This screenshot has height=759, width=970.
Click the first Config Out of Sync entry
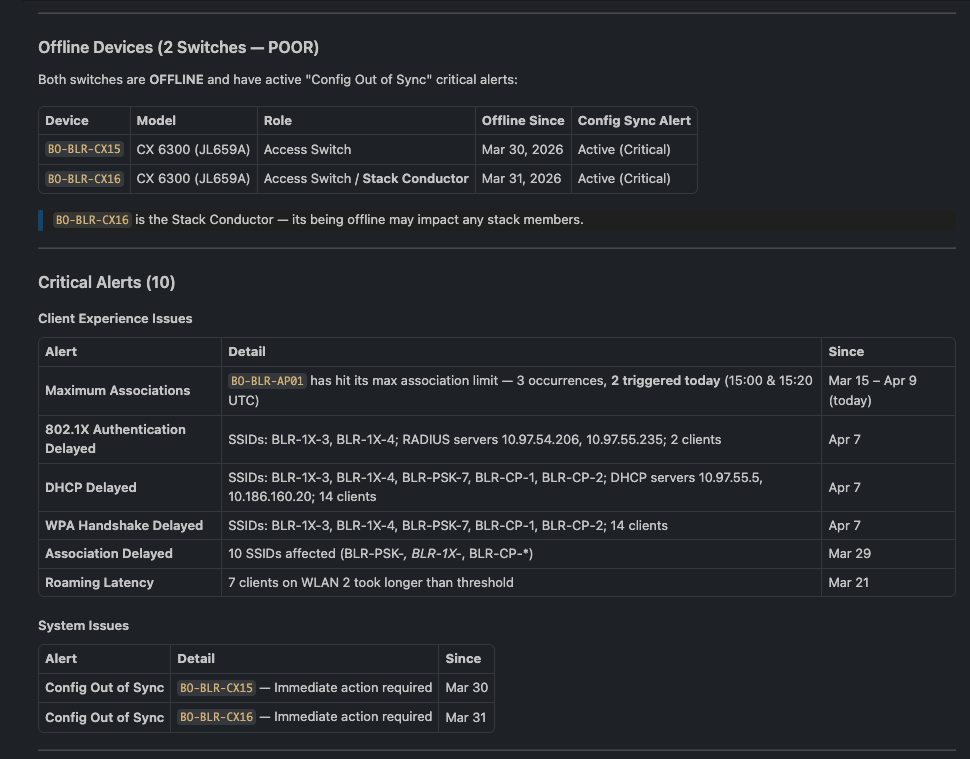[x=104, y=687]
